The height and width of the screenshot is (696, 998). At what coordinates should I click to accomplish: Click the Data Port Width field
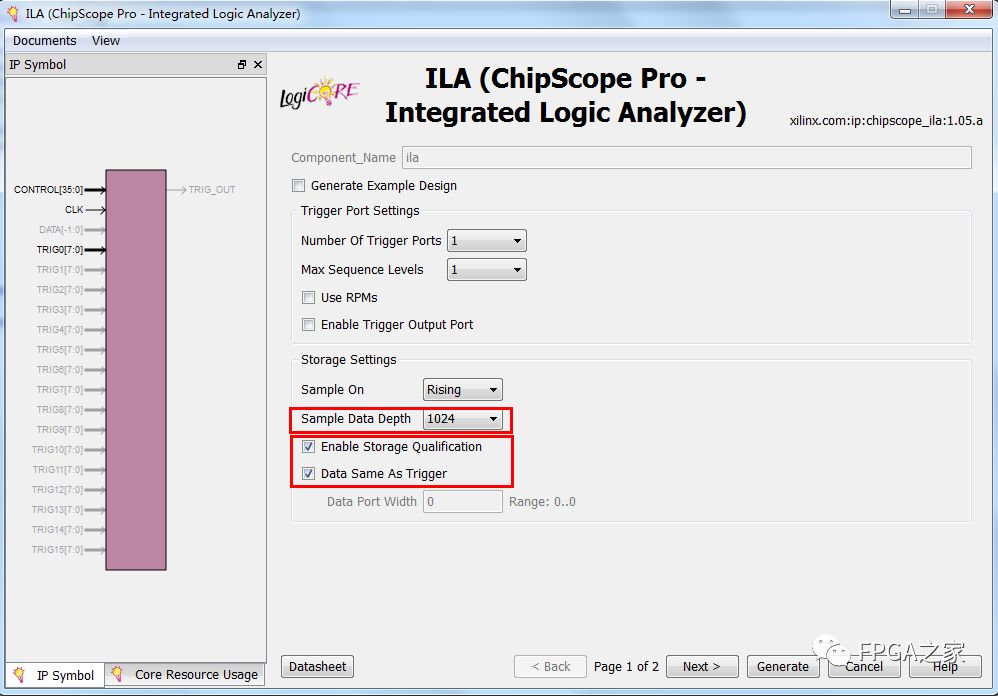(463, 501)
